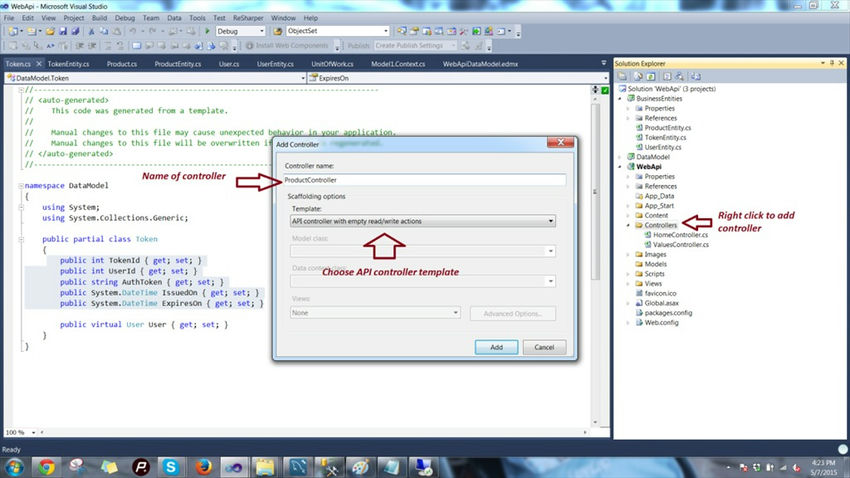850x478 pixels.
Task: Open the Tools menu
Action: (x=197, y=18)
